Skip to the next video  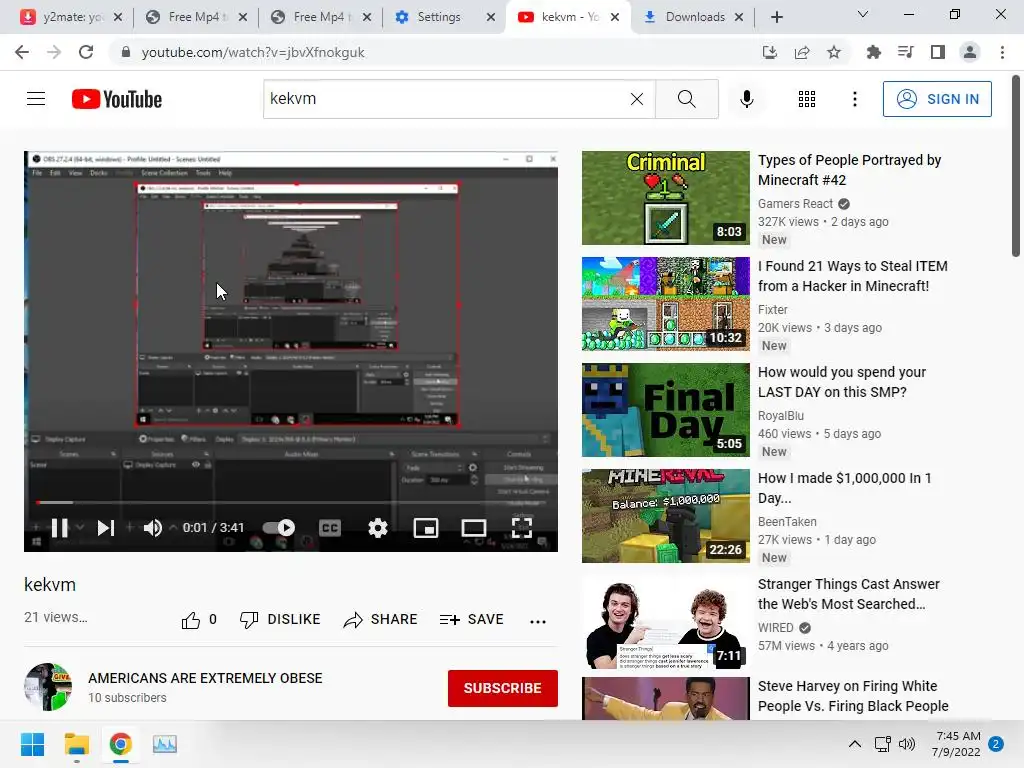point(105,528)
